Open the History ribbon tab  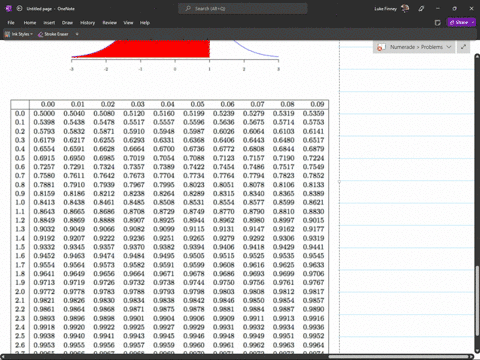coord(87,23)
